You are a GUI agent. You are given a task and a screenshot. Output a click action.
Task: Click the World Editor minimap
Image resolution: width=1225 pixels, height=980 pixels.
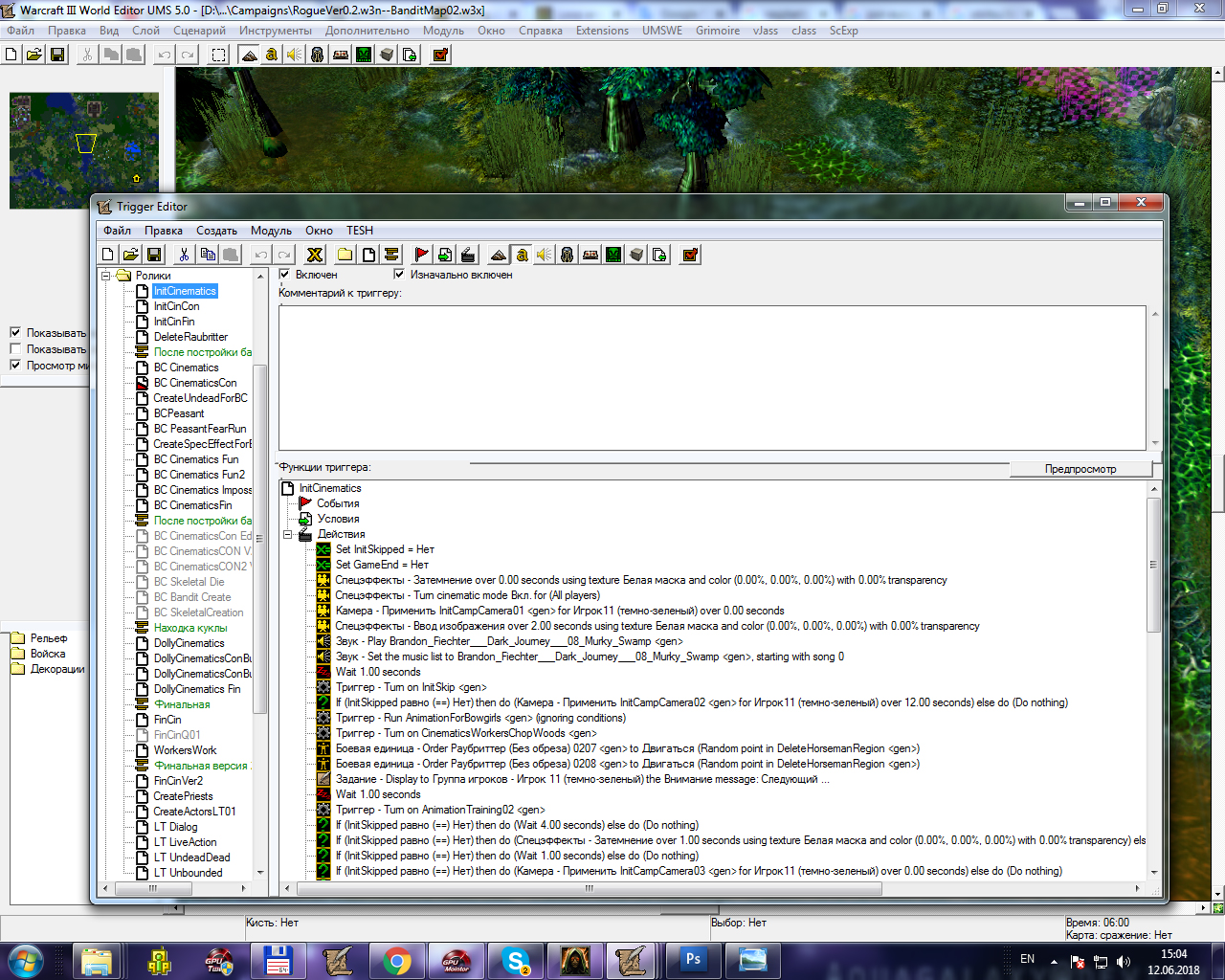pos(84,150)
